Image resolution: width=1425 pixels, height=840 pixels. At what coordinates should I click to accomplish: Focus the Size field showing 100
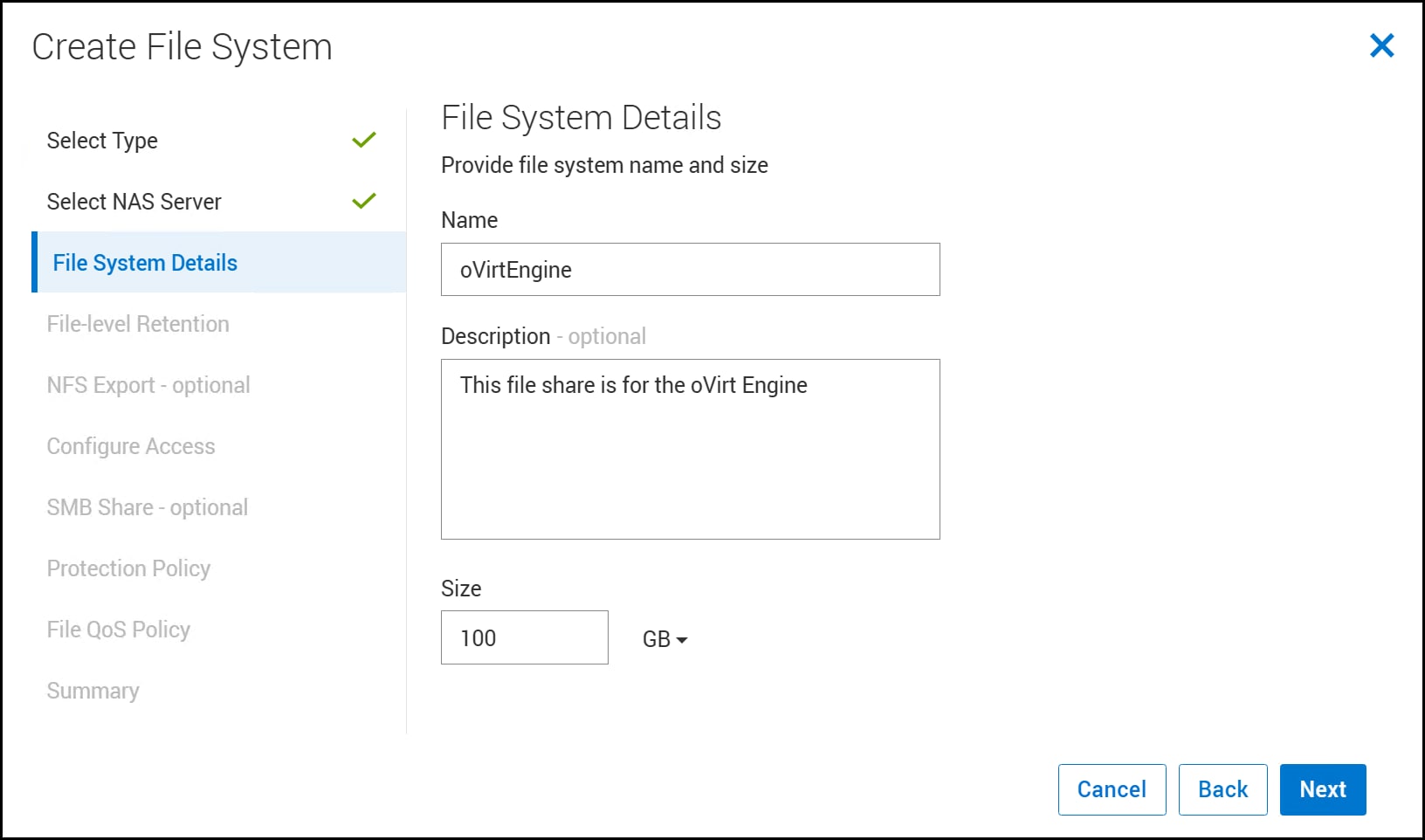(x=525, y=637)
